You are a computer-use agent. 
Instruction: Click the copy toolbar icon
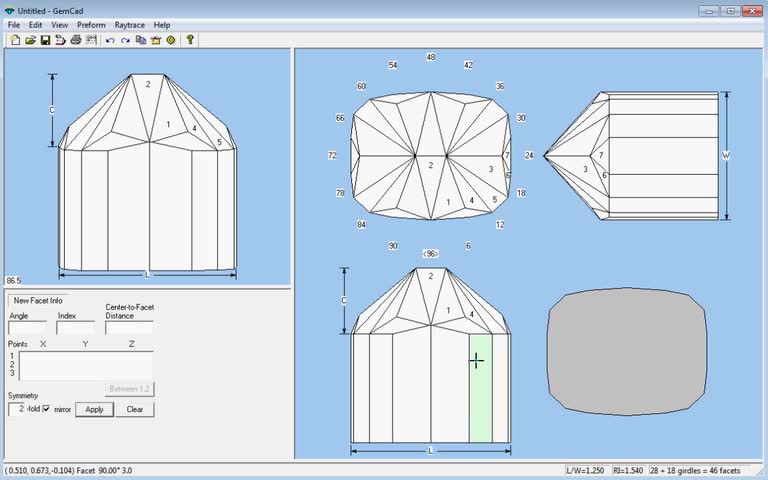point(141,40)
